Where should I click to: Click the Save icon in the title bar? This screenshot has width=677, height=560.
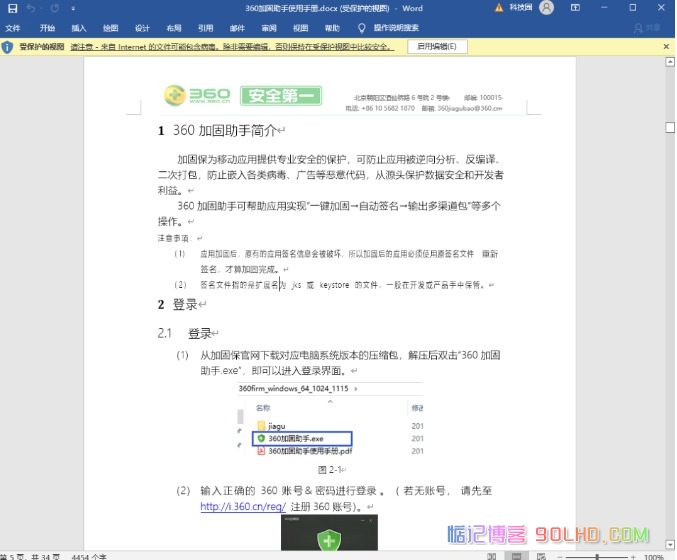tap(13, 8)
